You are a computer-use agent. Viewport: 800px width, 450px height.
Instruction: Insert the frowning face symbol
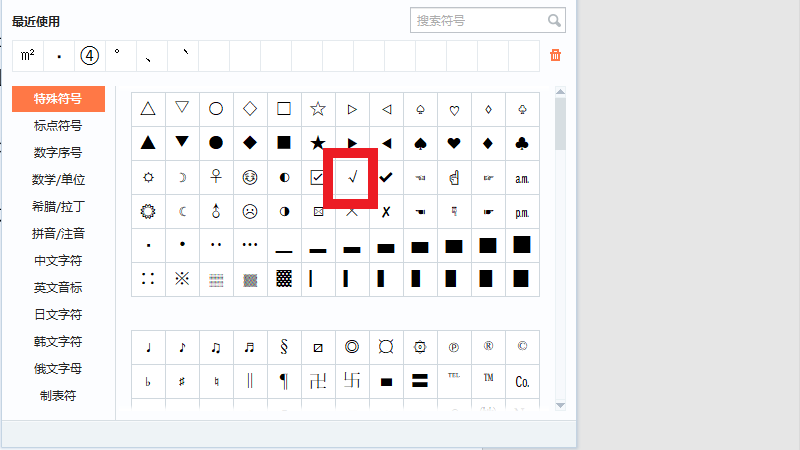(250, 211)
